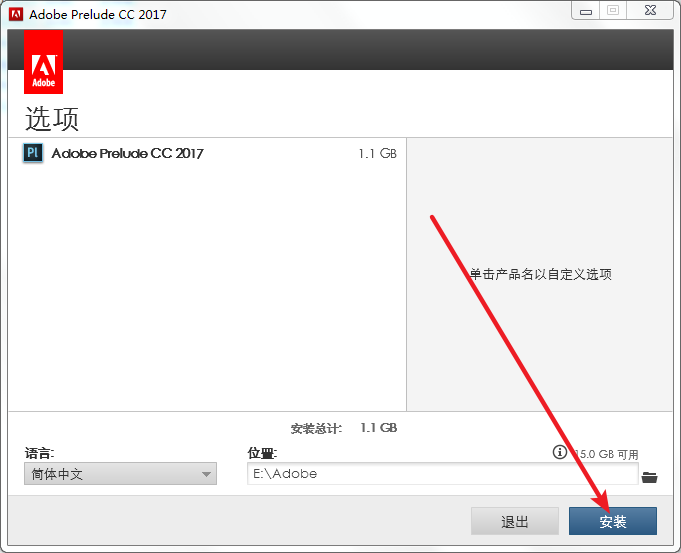Click the info icon beside available space
681x553 pixels.
[x=559, y=452]
